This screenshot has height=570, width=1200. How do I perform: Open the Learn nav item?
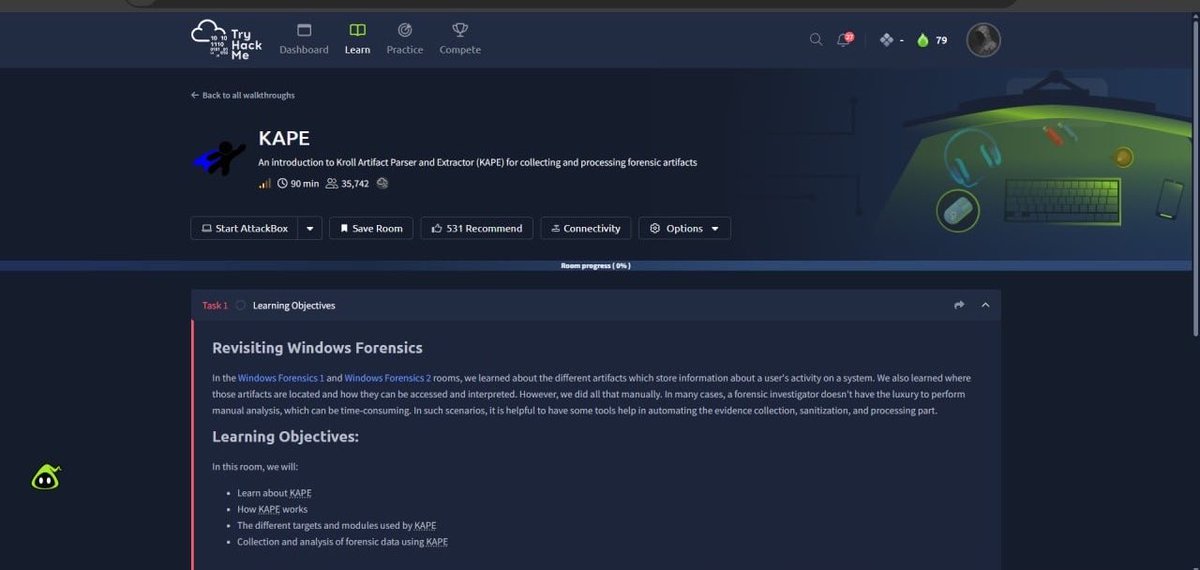[x=357, y=39]
